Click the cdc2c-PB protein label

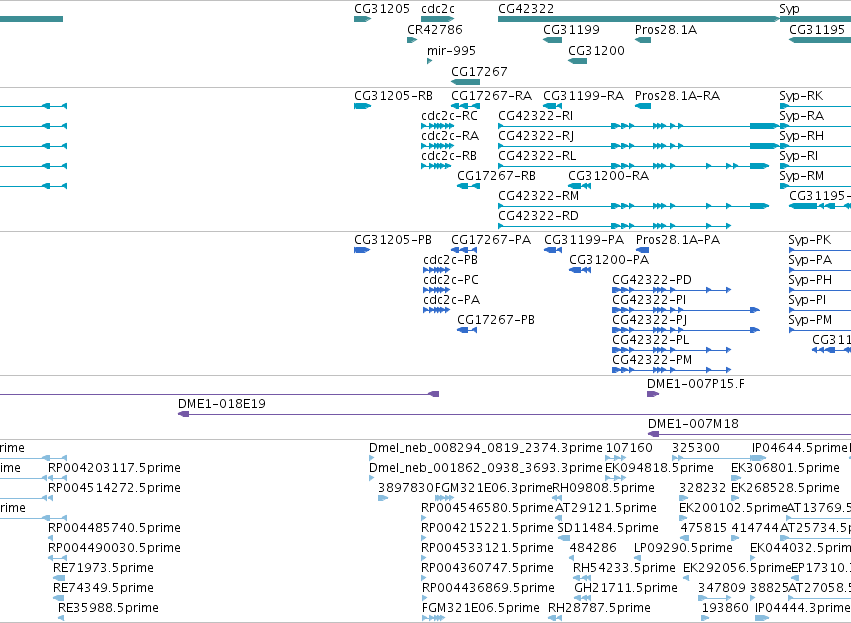[x=450, y=260]
